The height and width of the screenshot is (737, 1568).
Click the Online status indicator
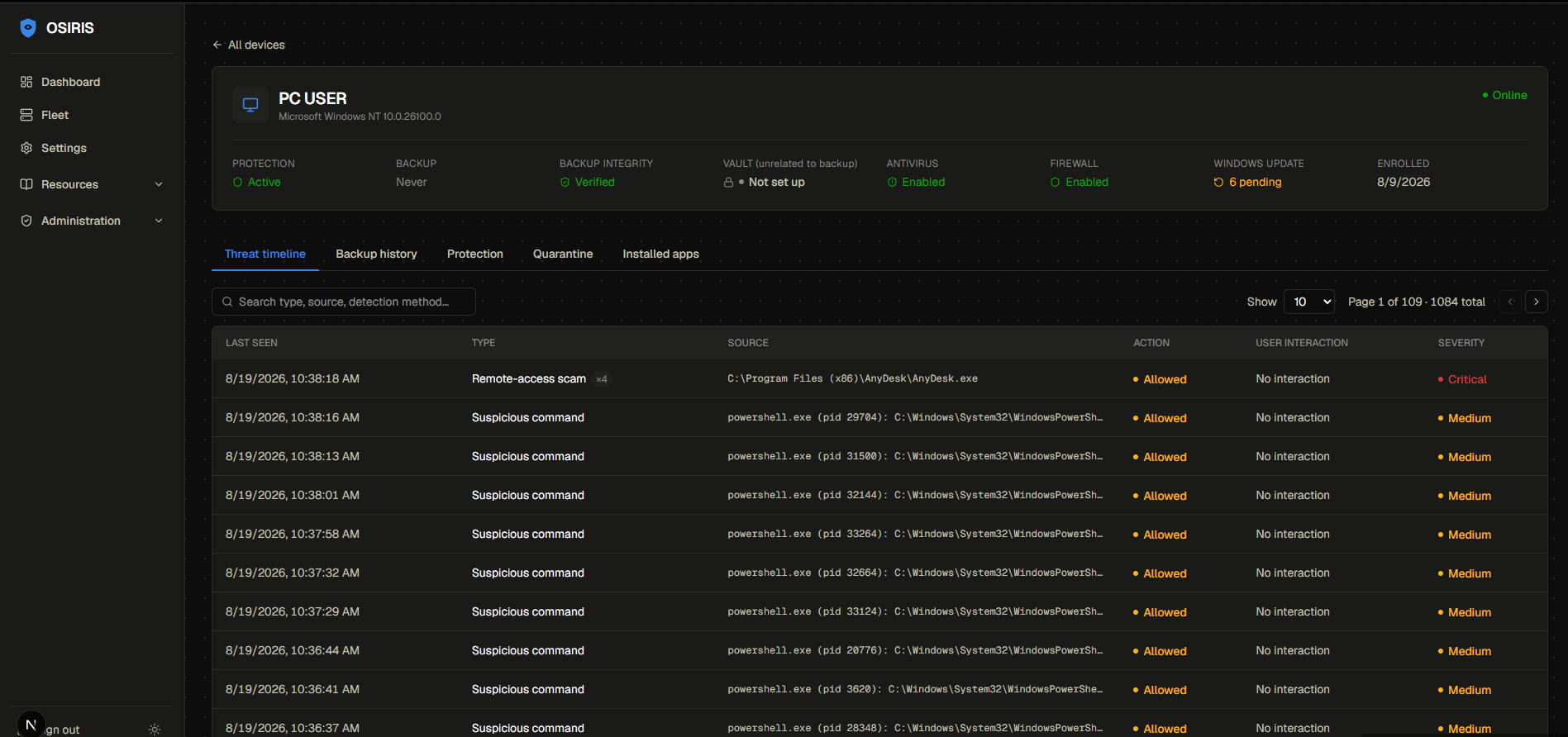(1504, 95)
